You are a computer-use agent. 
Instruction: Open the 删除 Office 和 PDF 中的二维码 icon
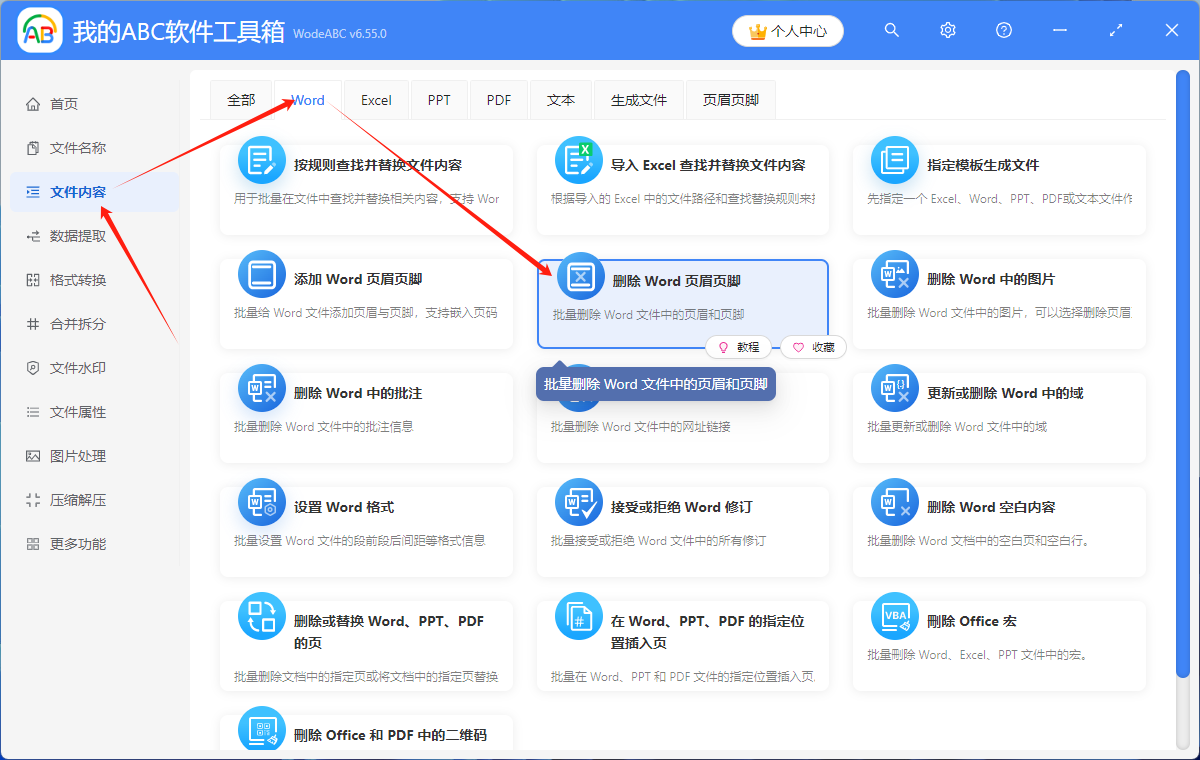pos(261,731)
